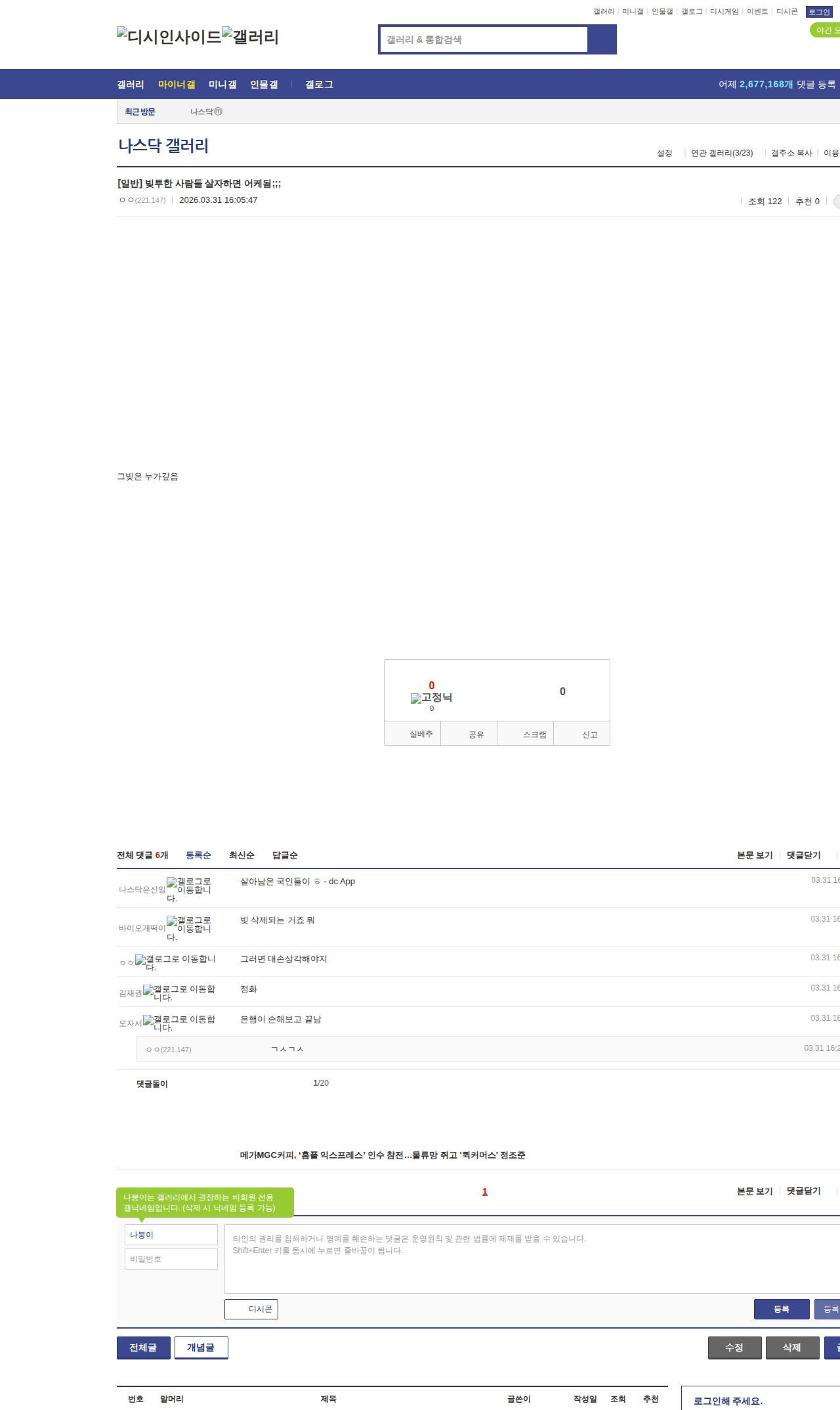840x1410 pixels.
Task: Open 설정 gallery settings
Action: (x=665, y=153)
